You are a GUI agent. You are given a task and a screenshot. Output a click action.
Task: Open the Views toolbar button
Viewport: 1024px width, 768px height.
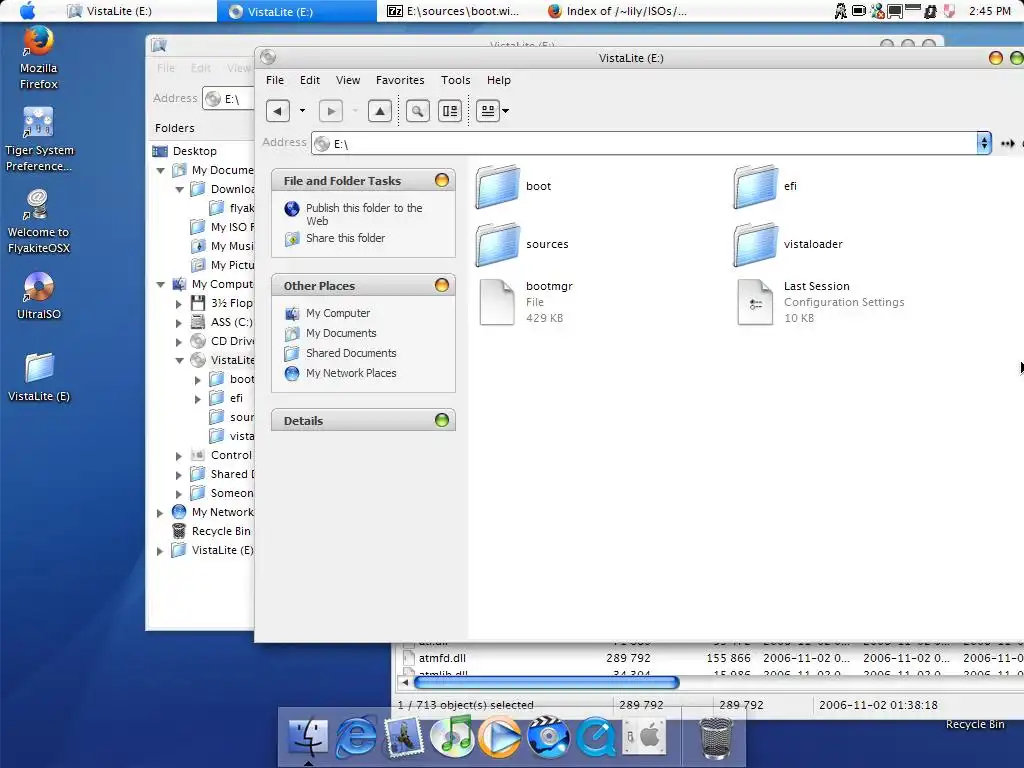point(487,111)
